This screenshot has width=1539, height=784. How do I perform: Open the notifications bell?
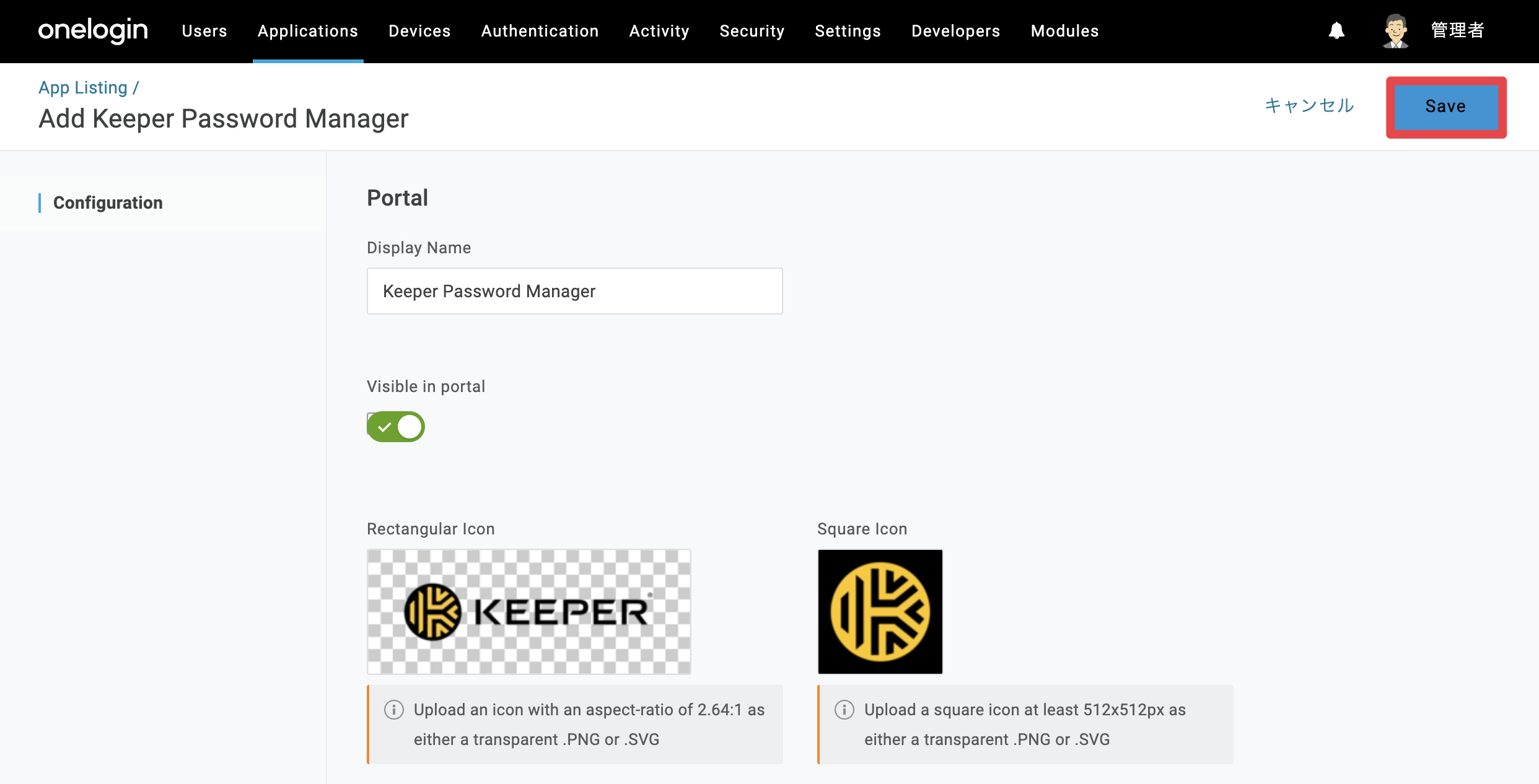pyautogui.click(x=1336, y=30)
